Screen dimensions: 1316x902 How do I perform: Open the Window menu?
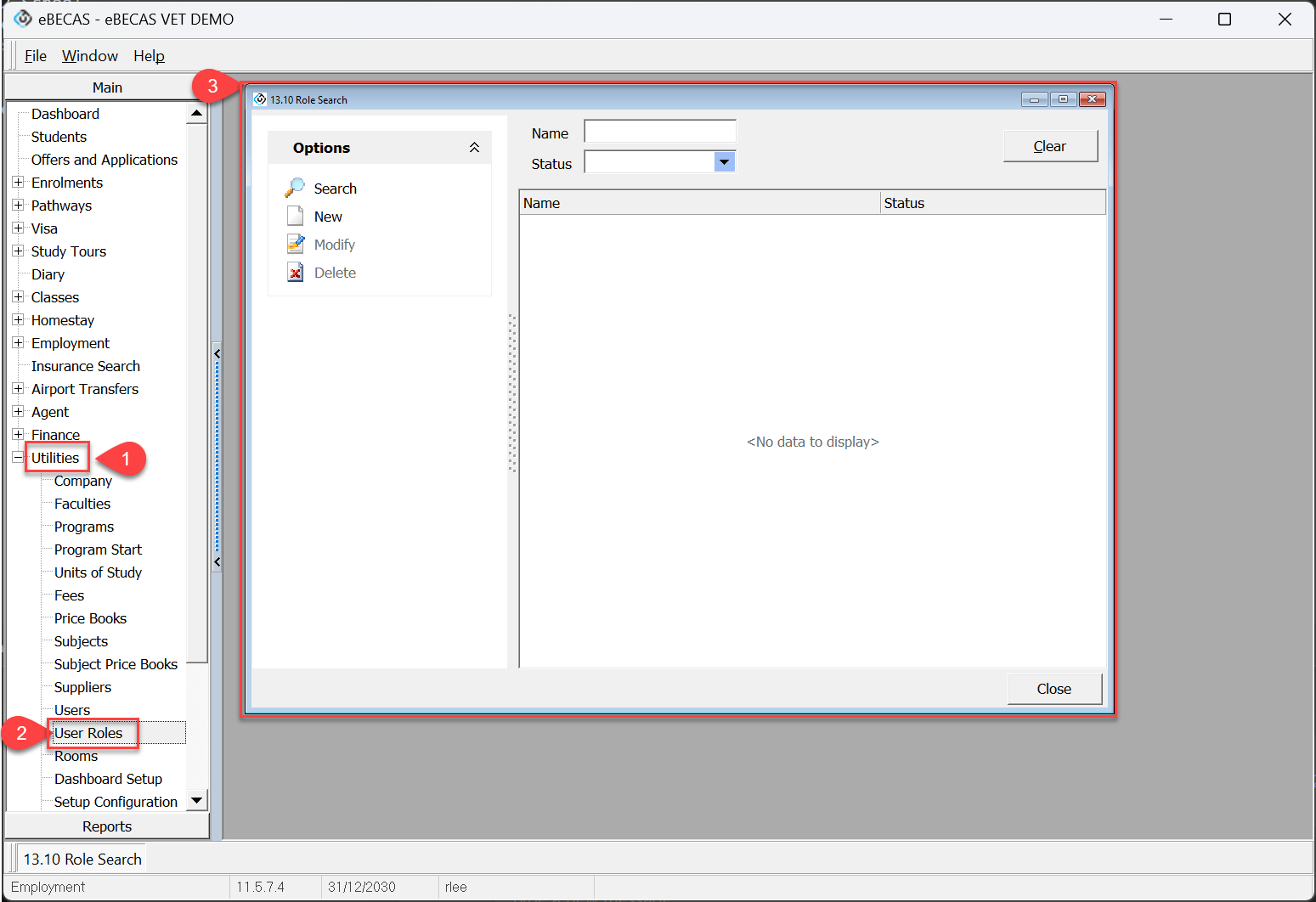click(89, 56)
